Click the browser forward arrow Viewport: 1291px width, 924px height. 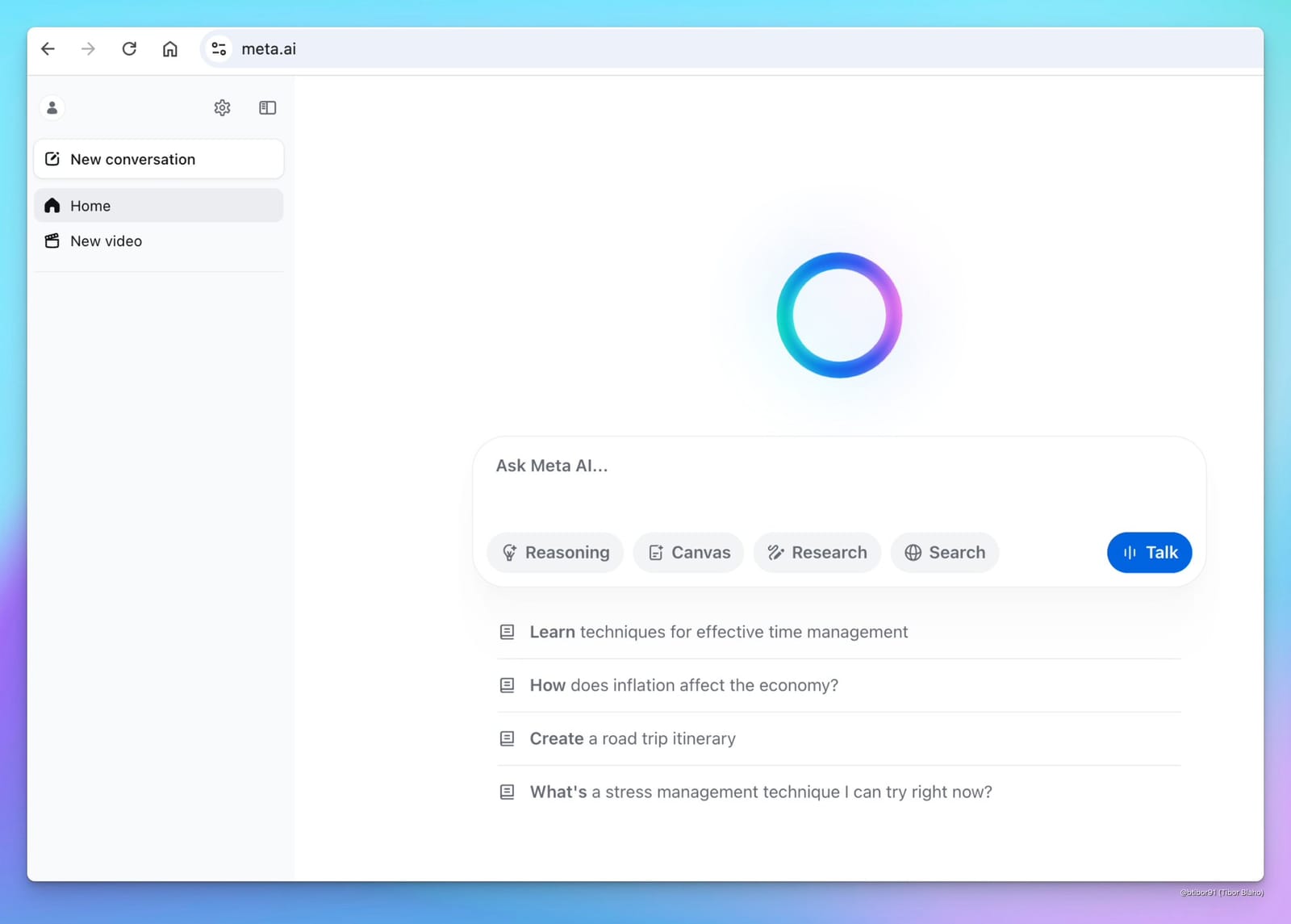point(88,49)
